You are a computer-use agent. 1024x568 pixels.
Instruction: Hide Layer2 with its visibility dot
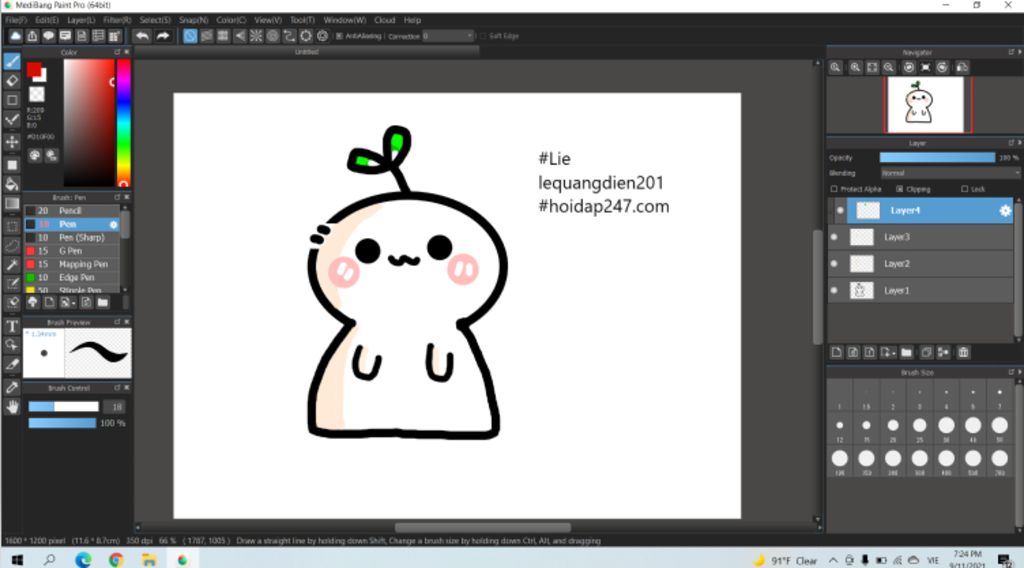834,264
